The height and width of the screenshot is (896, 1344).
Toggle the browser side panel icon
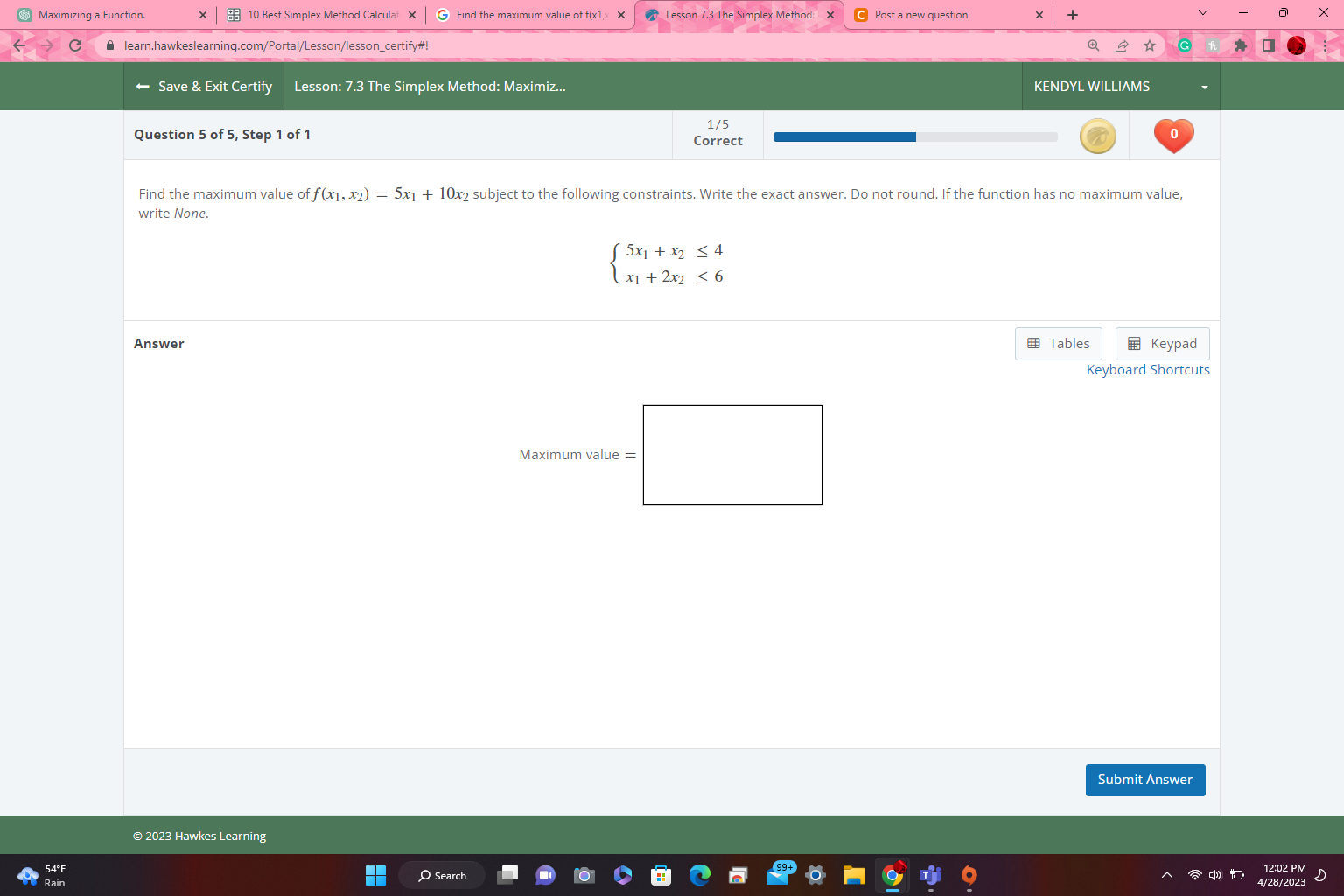coord(1268,45)
